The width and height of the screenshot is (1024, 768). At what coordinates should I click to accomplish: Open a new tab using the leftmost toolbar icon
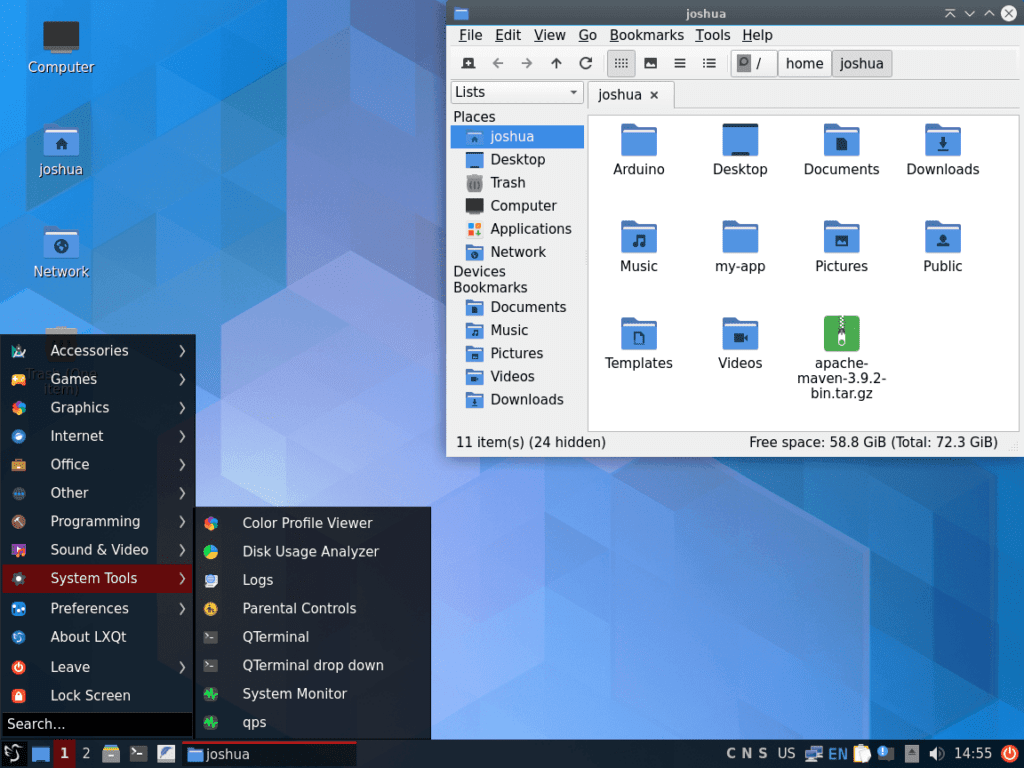tap(468, 63)
